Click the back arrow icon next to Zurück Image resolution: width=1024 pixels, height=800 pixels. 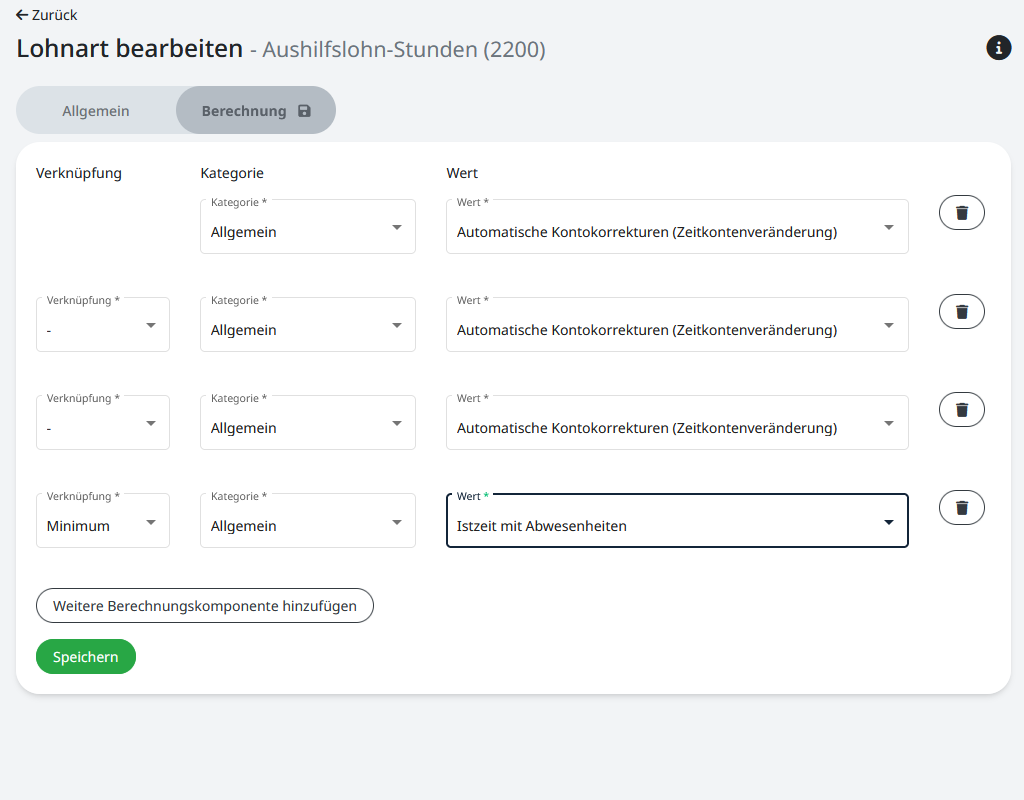coord(22,15)
